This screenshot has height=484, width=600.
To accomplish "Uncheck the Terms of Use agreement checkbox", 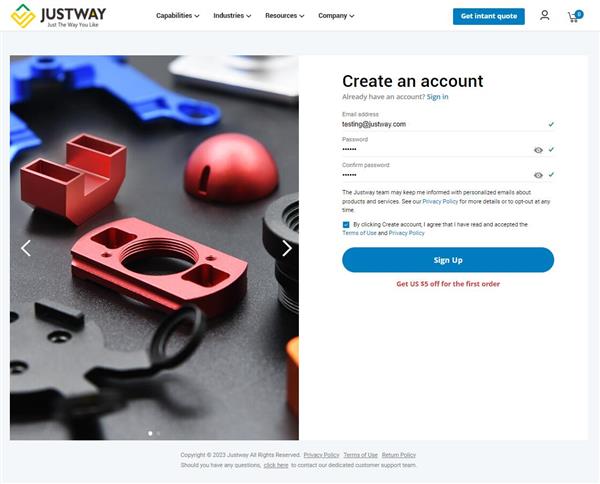I will pyautogui.click(x=346, y=225).
